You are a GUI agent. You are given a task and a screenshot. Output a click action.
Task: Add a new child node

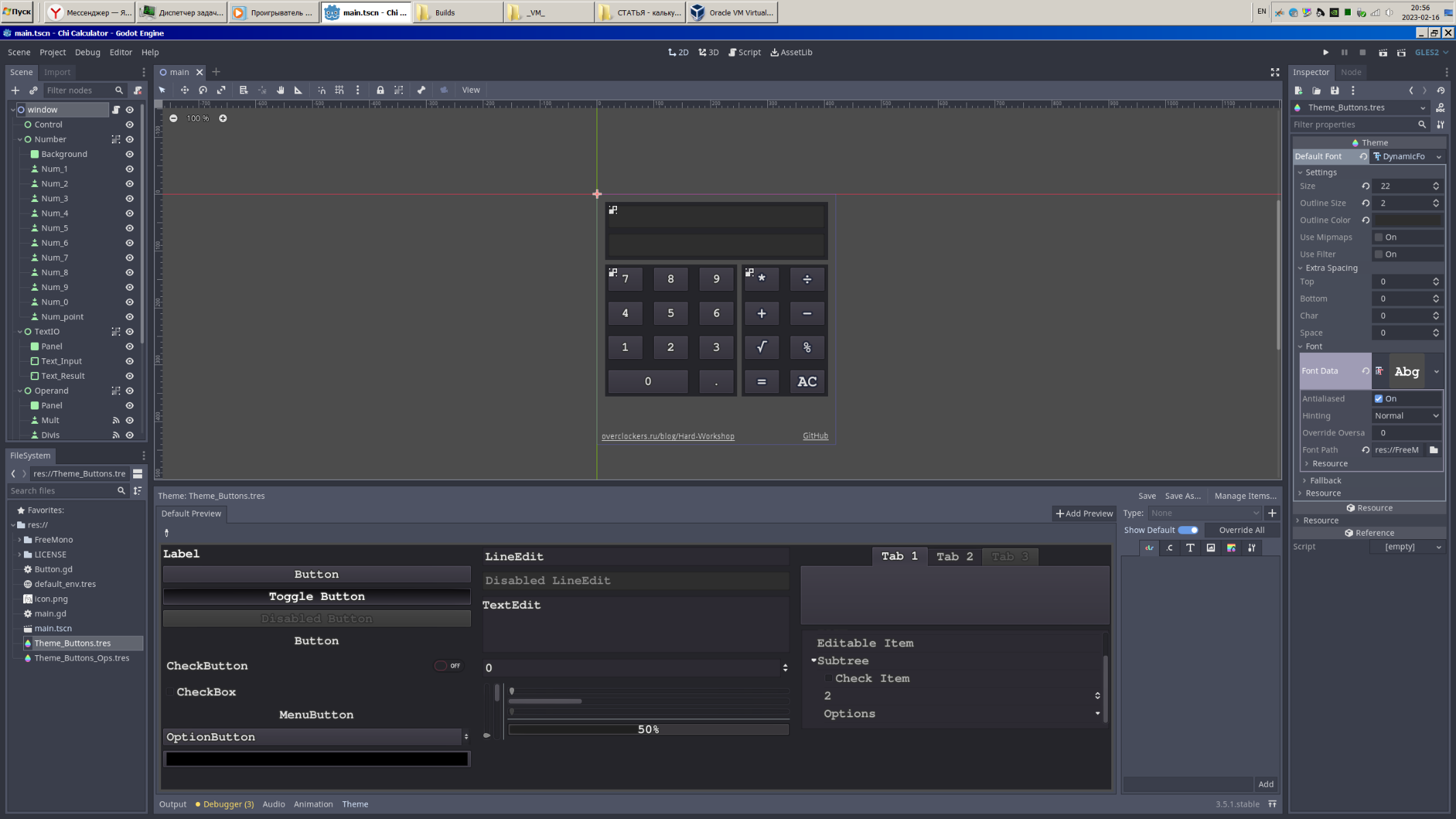(15, 90)
